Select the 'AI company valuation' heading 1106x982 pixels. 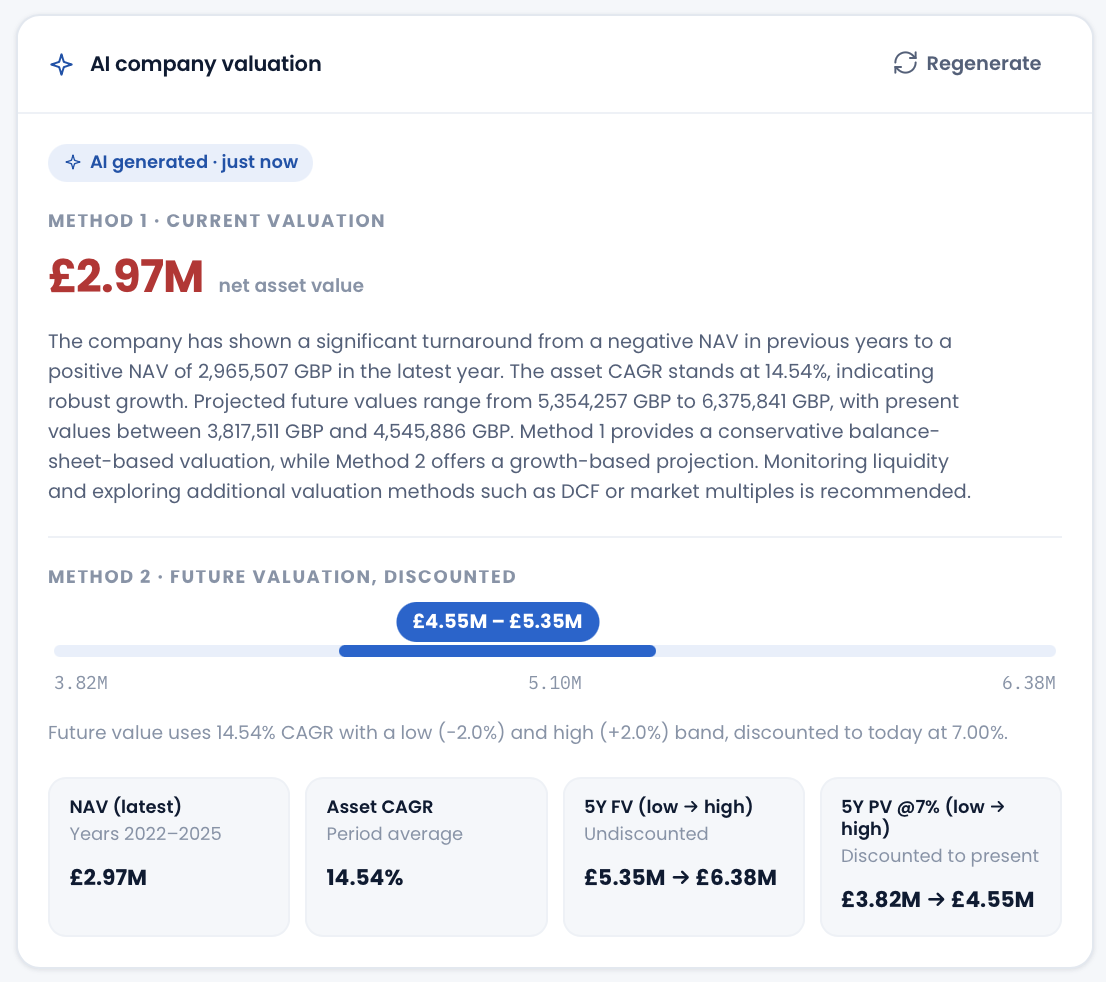[x=205, y=64]
